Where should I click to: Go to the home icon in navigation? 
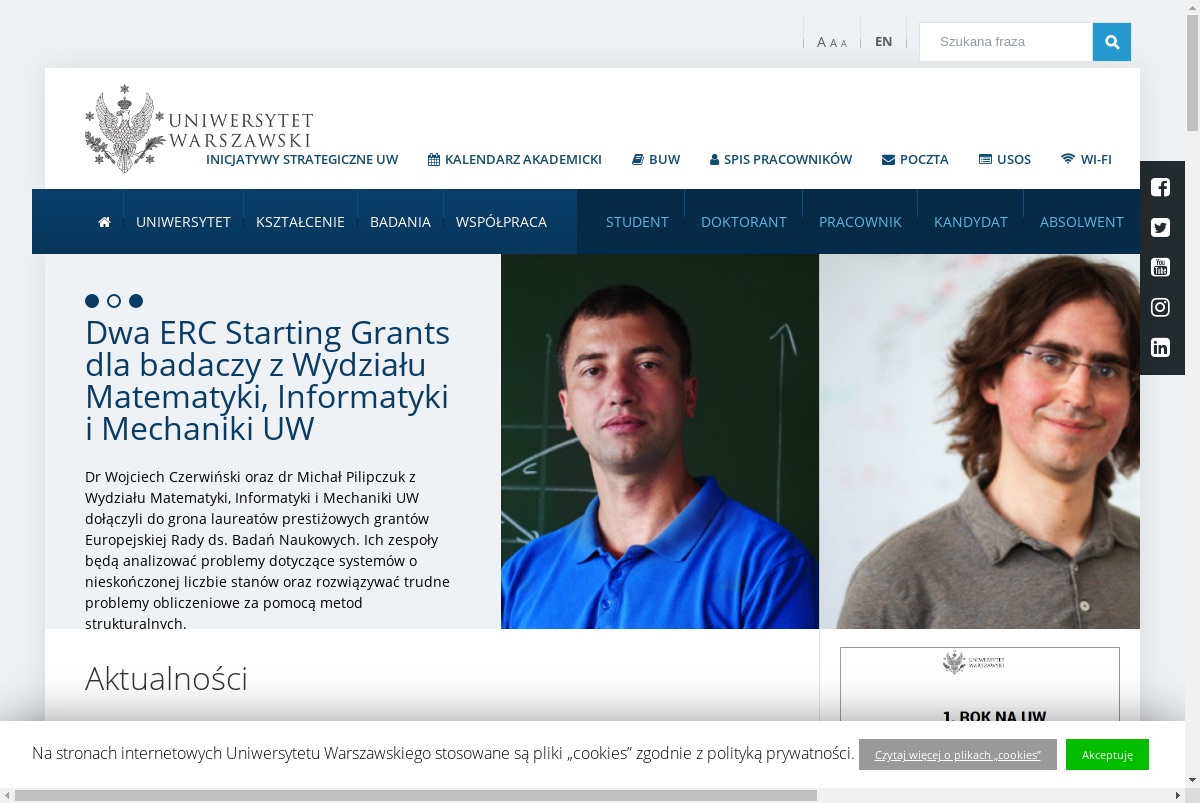pos(104,222)
